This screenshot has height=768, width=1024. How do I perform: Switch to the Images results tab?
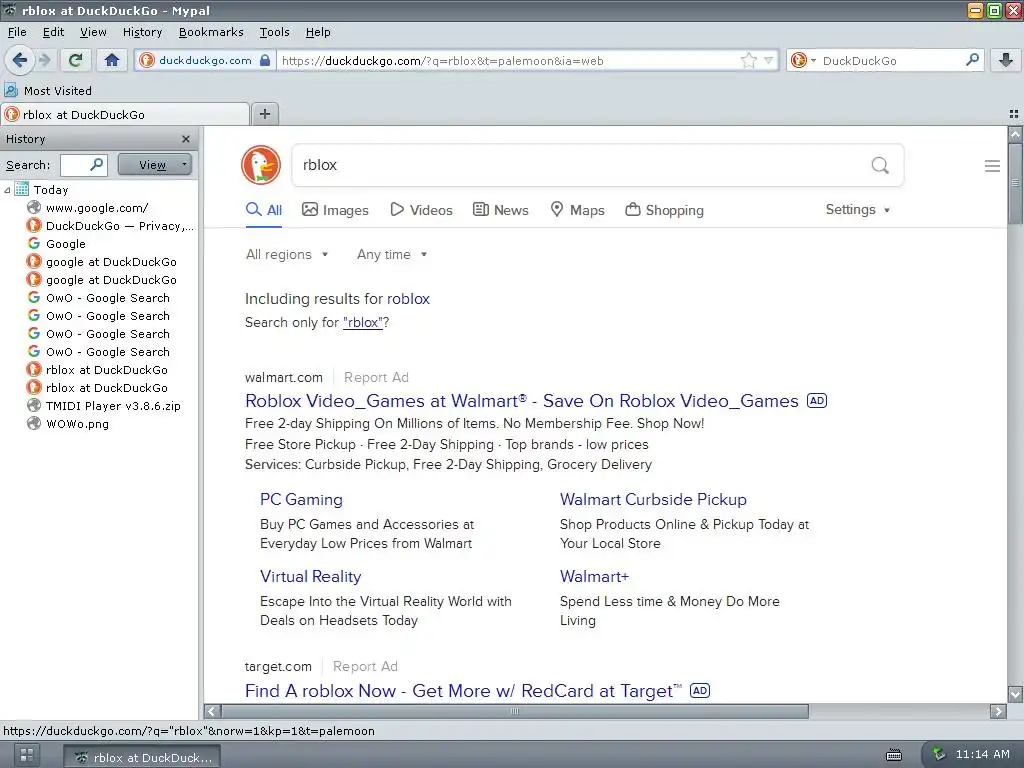click(335, 210)
